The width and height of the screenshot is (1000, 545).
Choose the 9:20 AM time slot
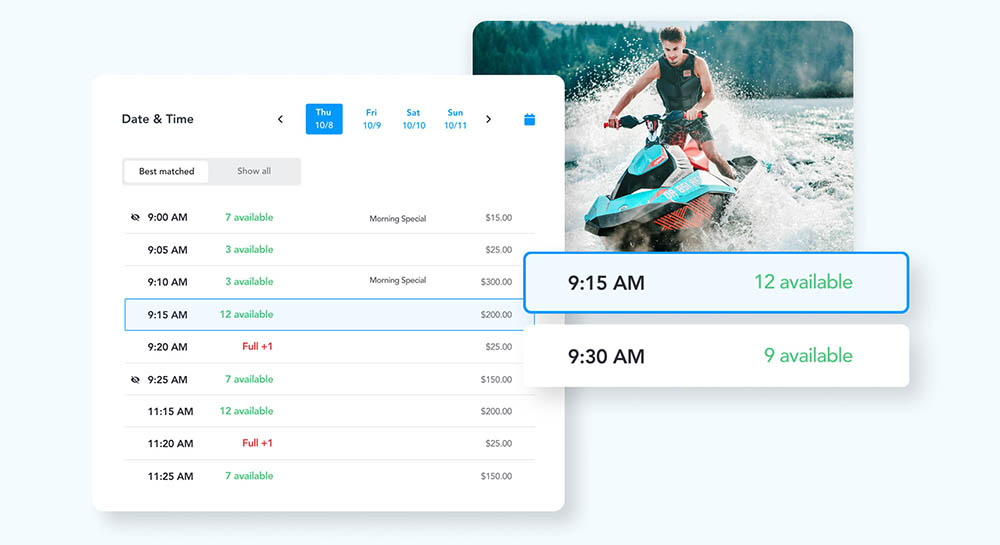coord(330,347)
